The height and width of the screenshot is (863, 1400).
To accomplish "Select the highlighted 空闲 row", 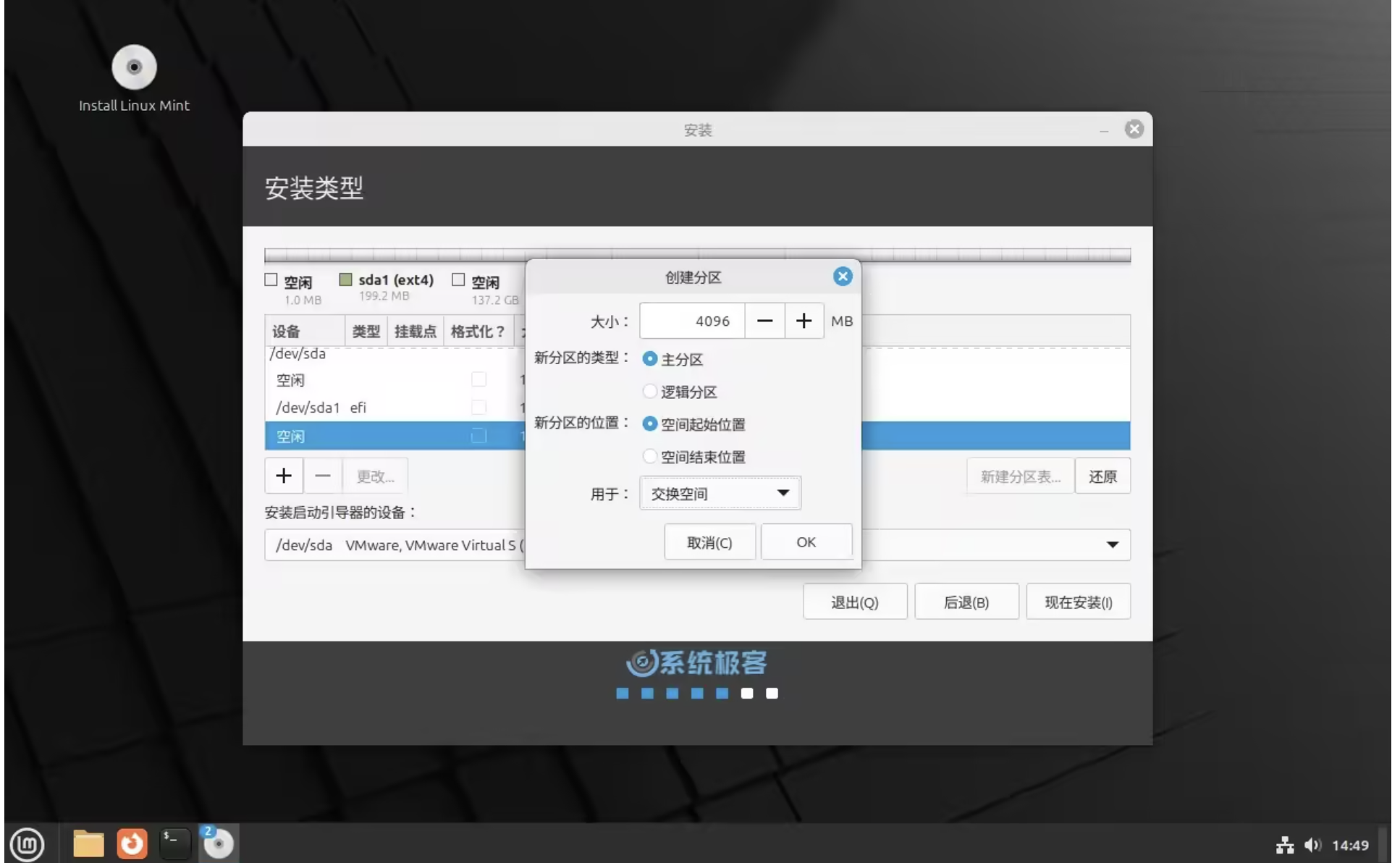I will coord(395,436).
